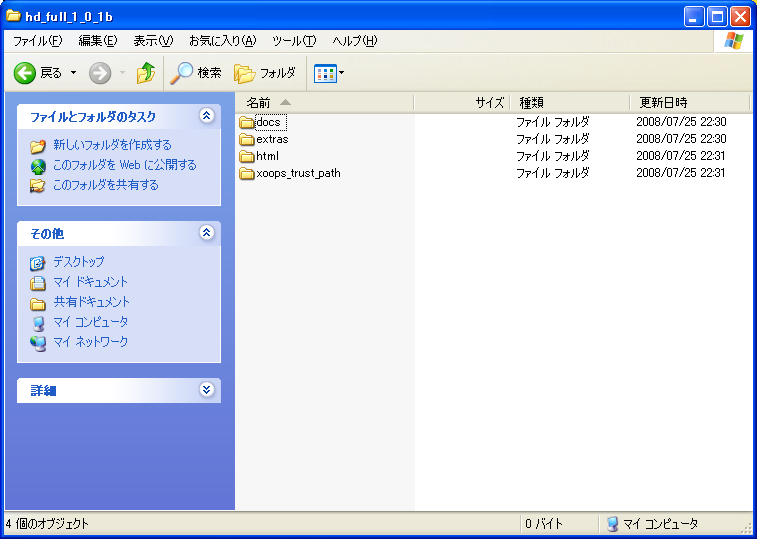This screenshot has width=757, height=539.
Task: Click the Windows flag logo in menu bar
Action: pyautogui.click(x=733, y=42)
